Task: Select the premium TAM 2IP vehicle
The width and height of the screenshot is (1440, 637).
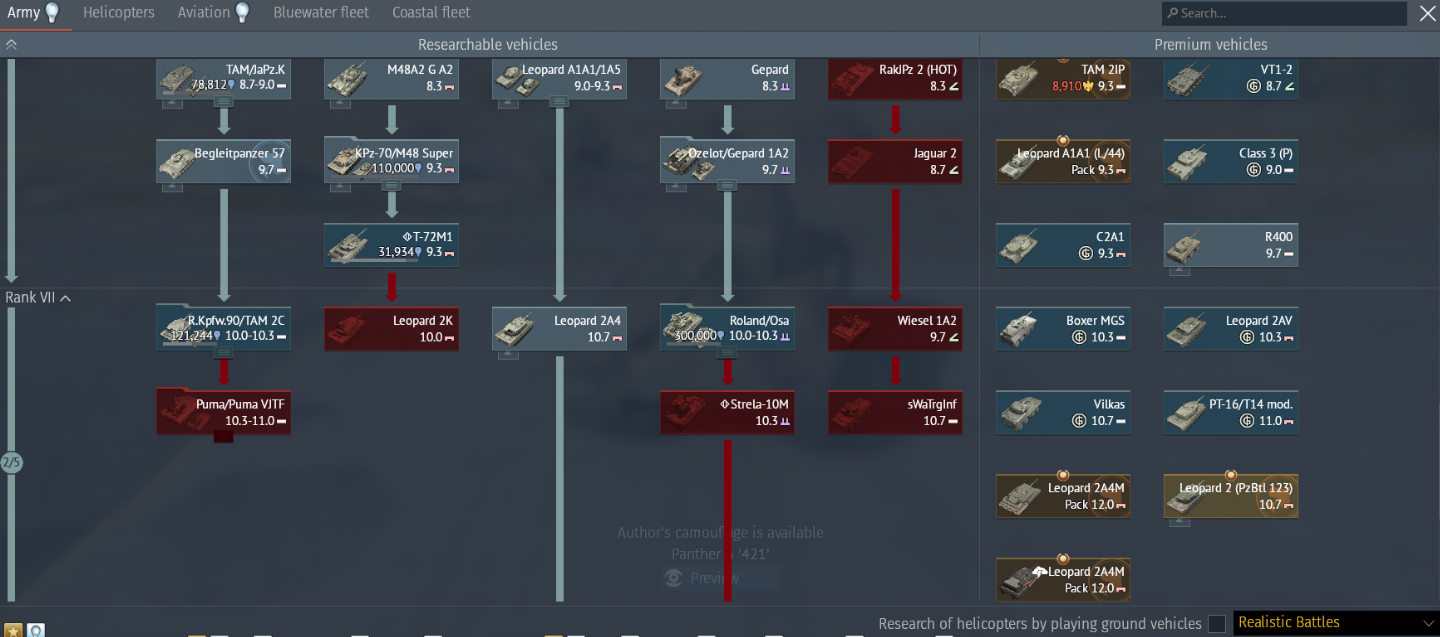Action: [x=1064, y=78]
